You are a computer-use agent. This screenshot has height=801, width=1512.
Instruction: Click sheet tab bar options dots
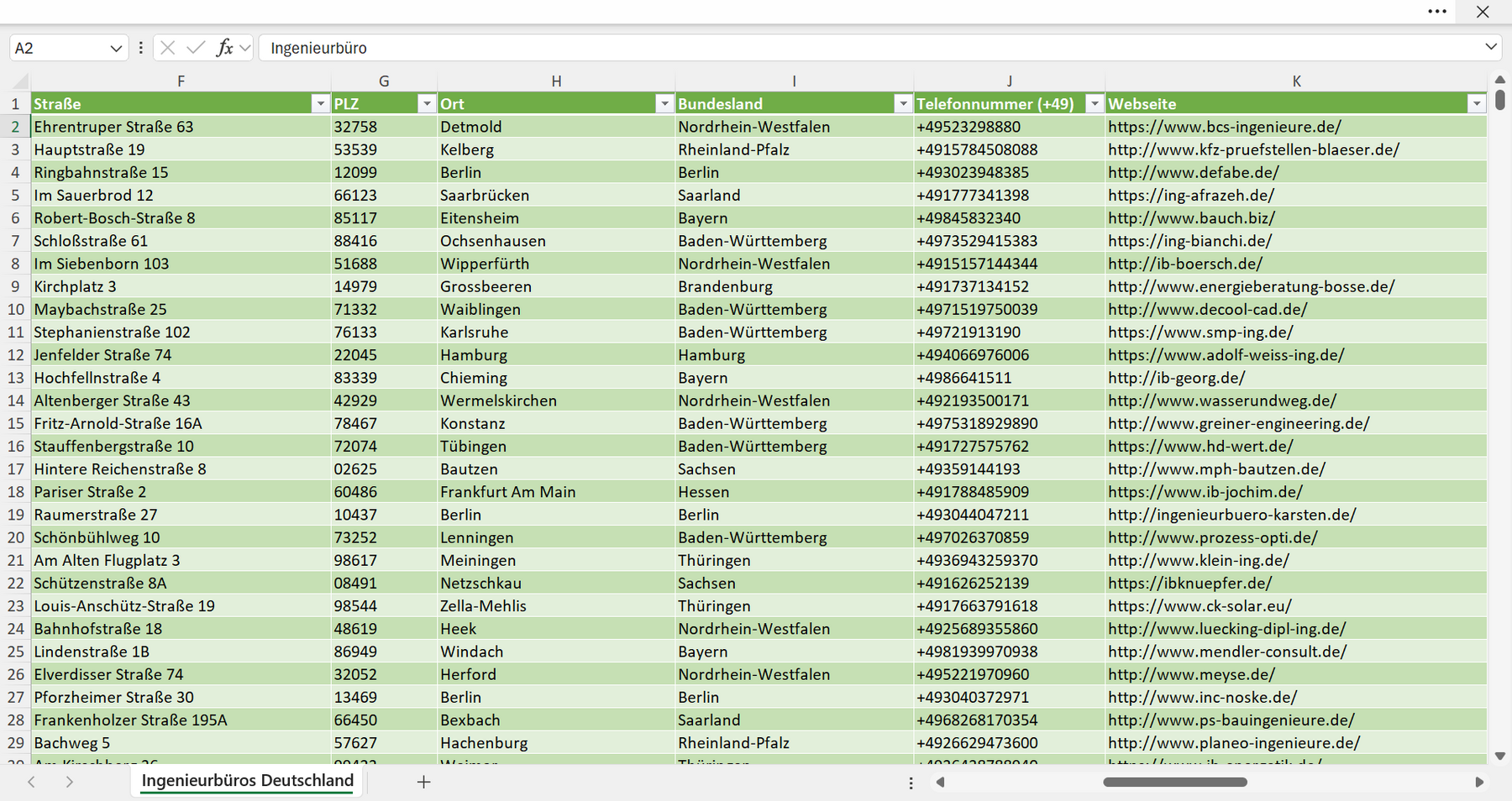pos(911,783)
